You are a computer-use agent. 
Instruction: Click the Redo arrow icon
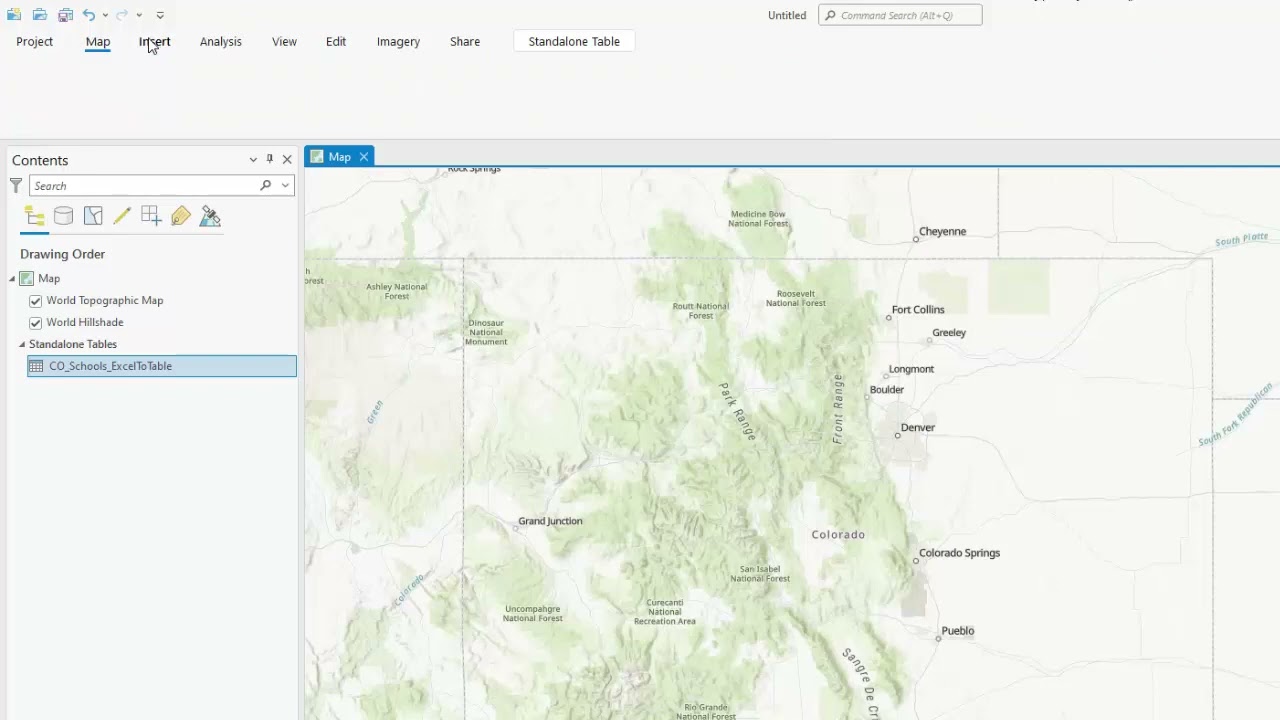coord(121,15)
